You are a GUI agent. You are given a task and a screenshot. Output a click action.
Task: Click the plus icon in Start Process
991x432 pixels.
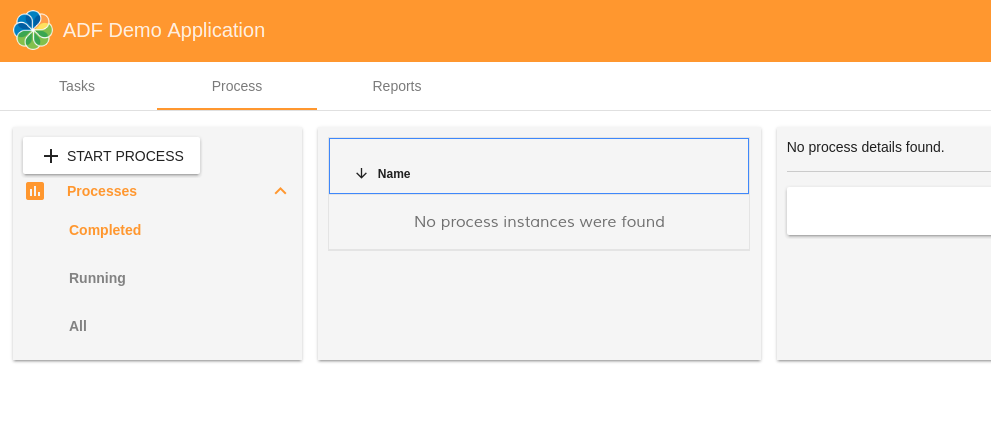pyautogui.click(x=51, y=156)
